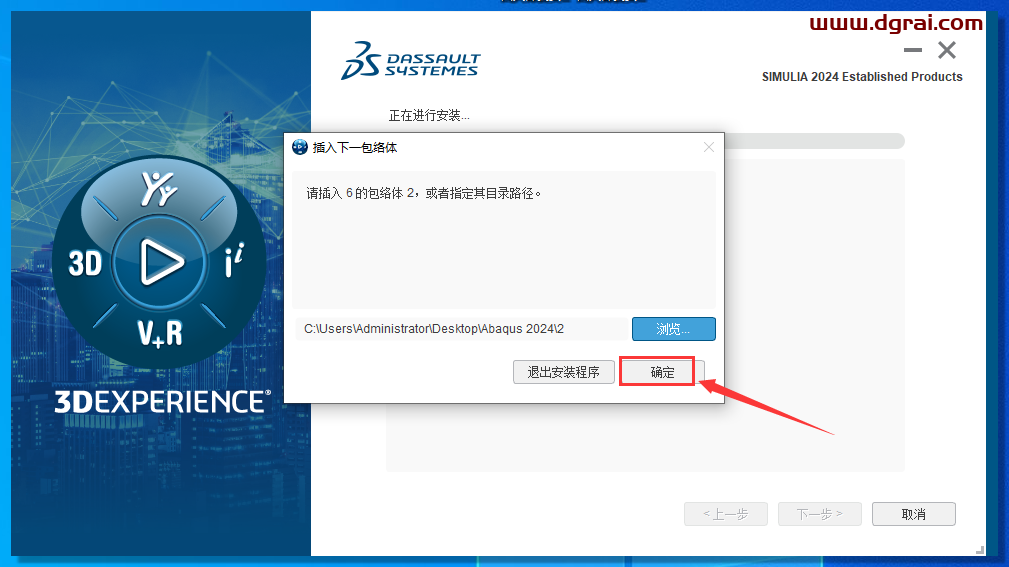The width and height of the screenshot is (1009, 567).
Task: Click the 取消 cancel button in installer
Action: [913, 514]
